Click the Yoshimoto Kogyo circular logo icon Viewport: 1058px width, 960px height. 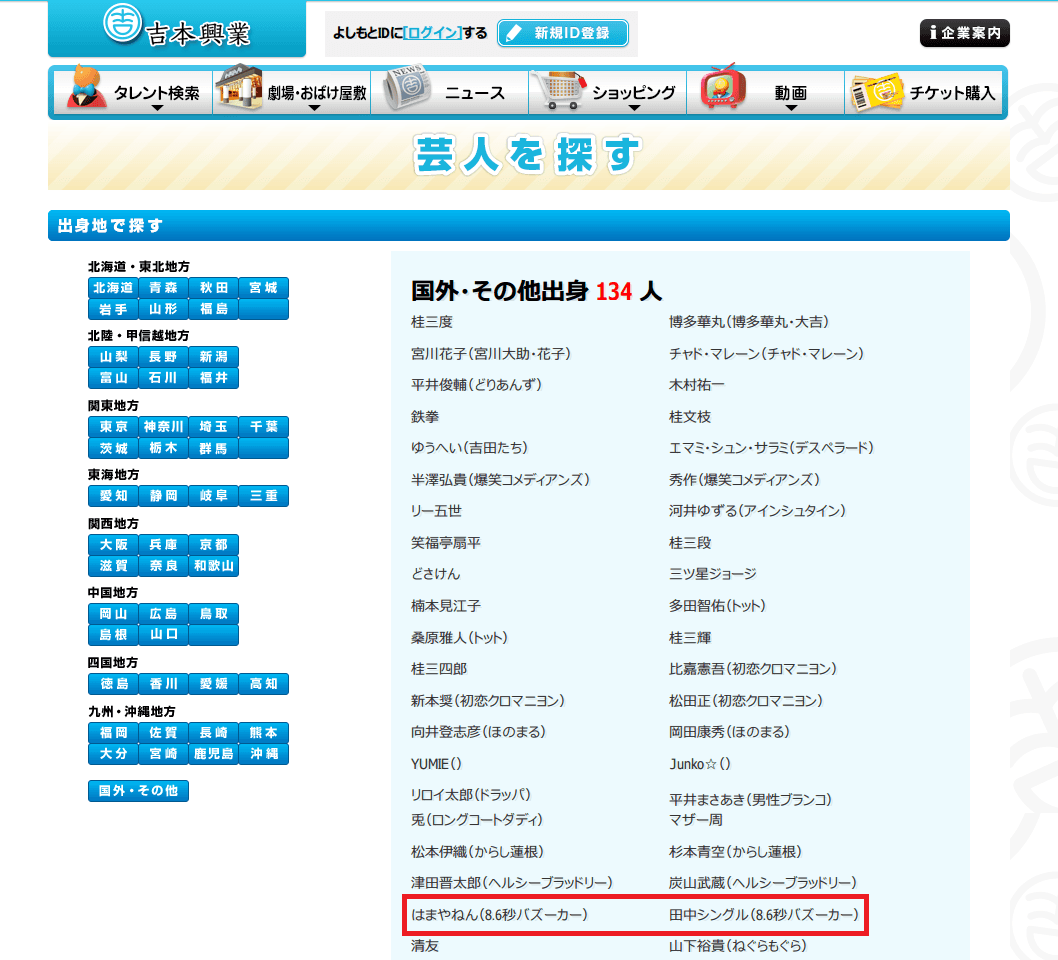pos(122,23)
